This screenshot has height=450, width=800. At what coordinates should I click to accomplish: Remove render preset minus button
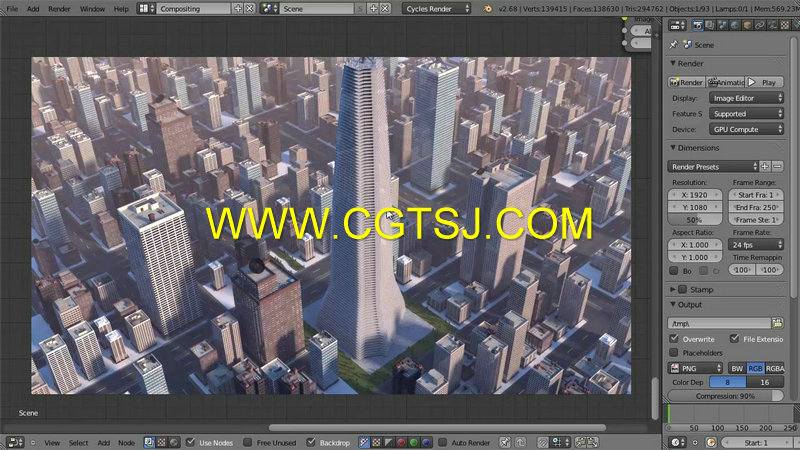777,167
